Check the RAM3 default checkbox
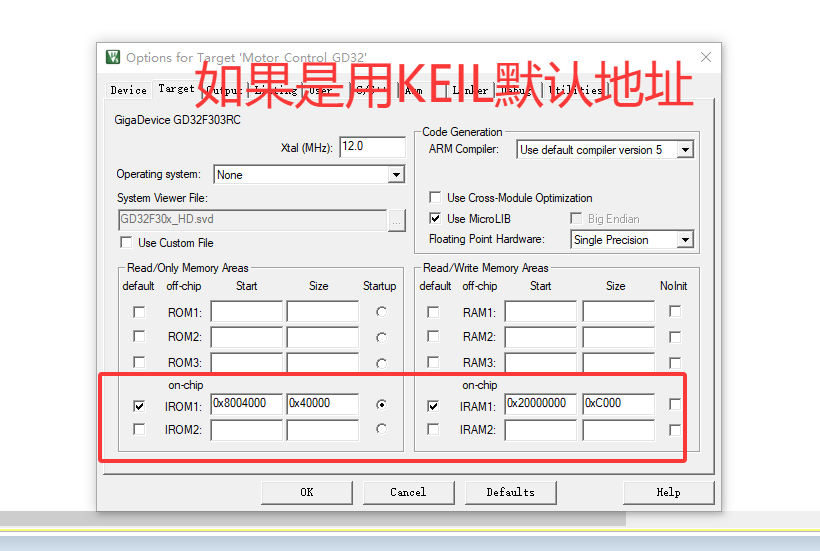The image size is (820, 551). (x=433, y=362)
